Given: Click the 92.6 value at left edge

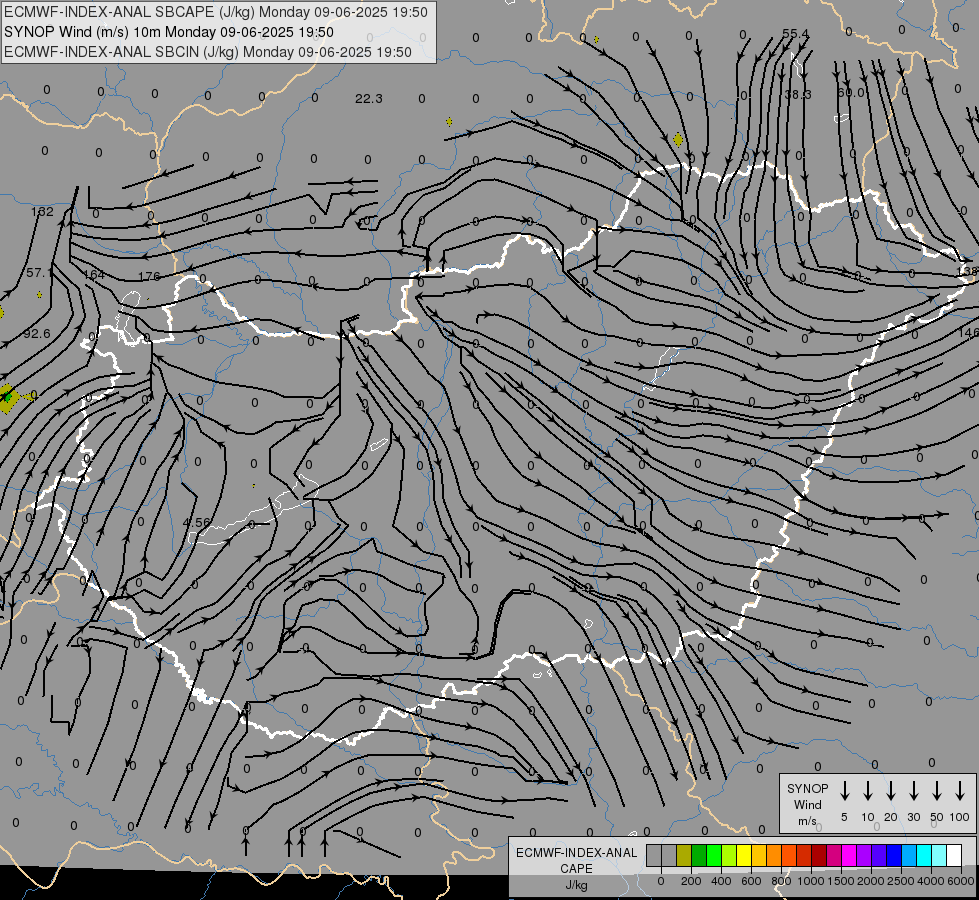Looking at the screenshot, I should [x=37, y=334].
